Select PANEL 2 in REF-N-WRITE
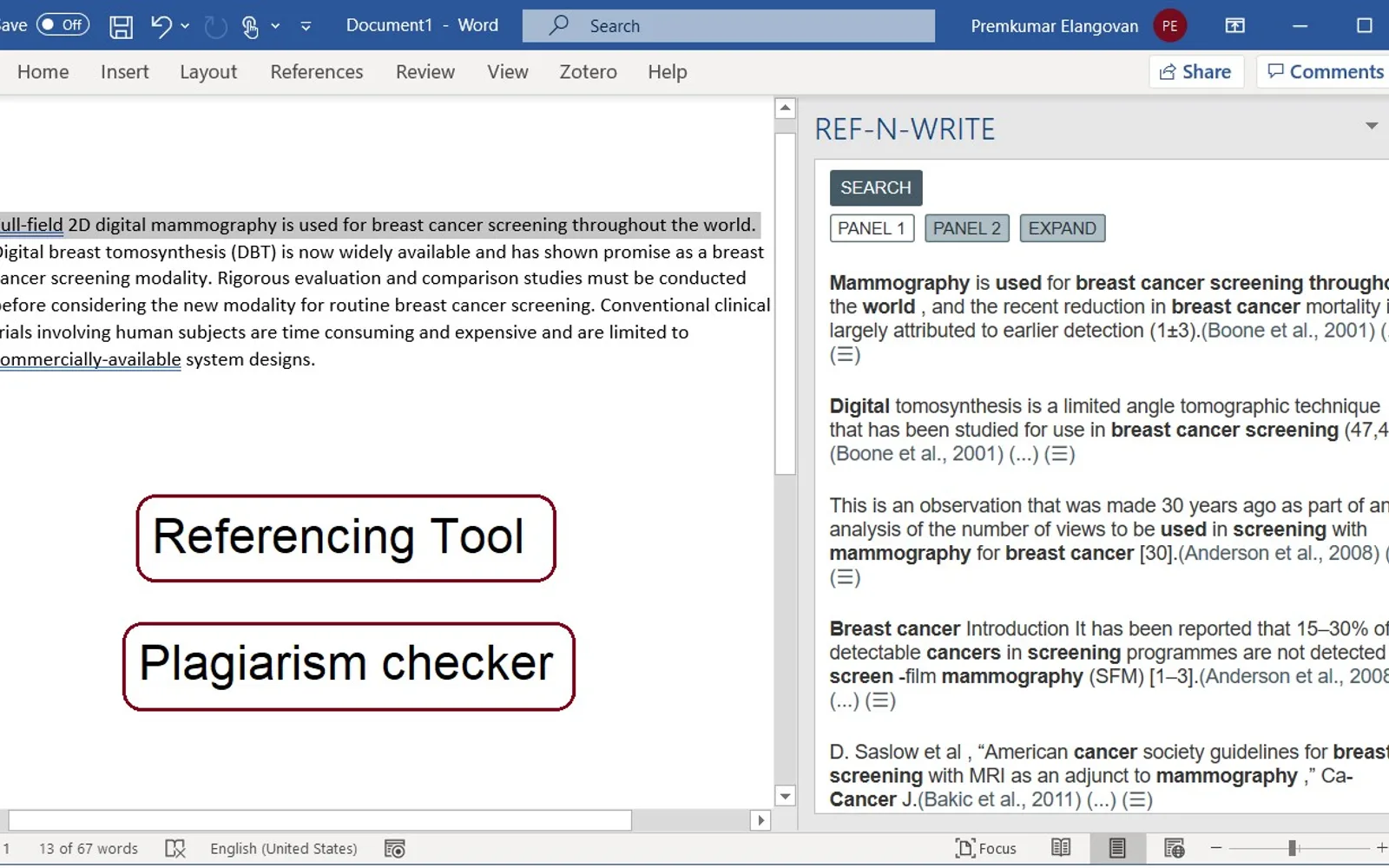This screenshot has height=868, width=1389. click(967, 228)
